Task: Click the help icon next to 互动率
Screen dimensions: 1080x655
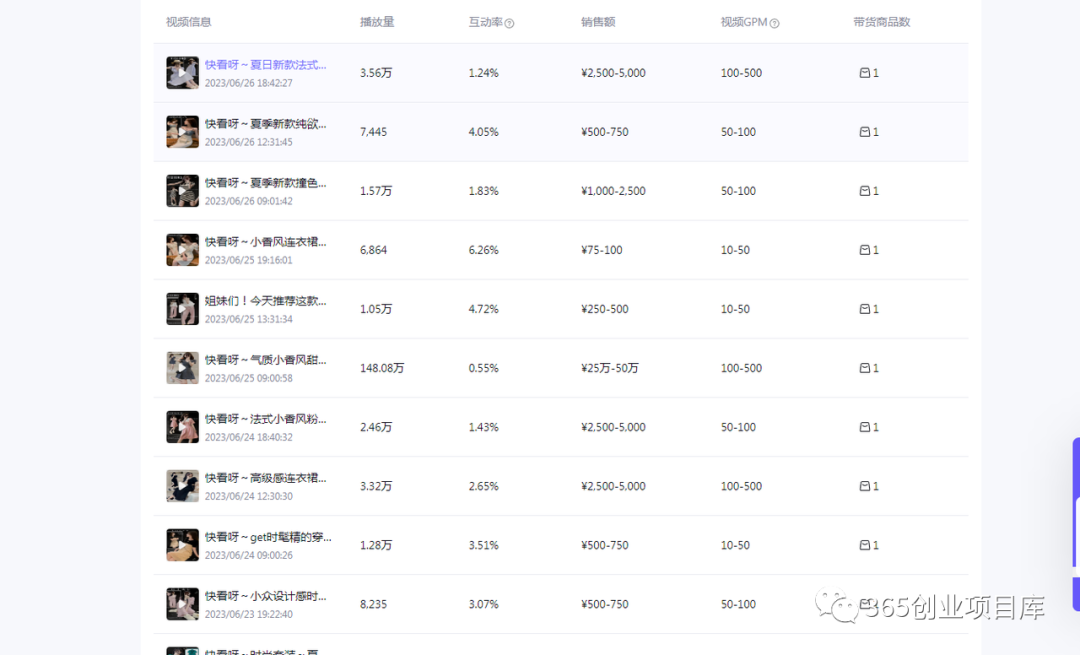Action: pyautogui.click(x=509, y=23)
